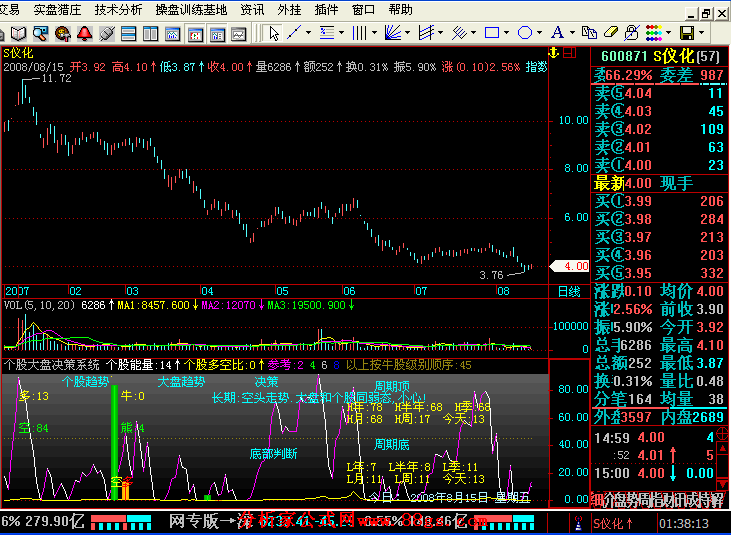Viewport: 731px width, 535px height.
Task: Open the chart window icon with line graph
Action: pos(172,34)
